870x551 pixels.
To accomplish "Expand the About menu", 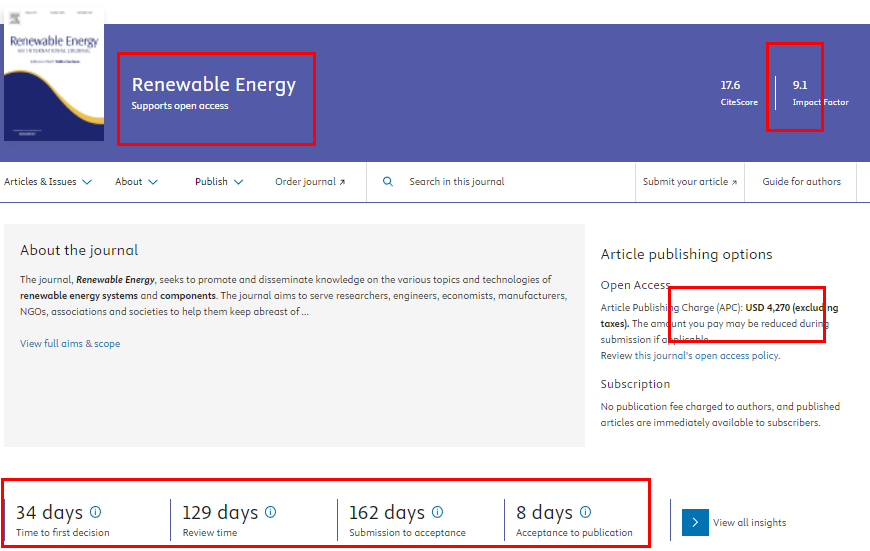I will (136, 181).
